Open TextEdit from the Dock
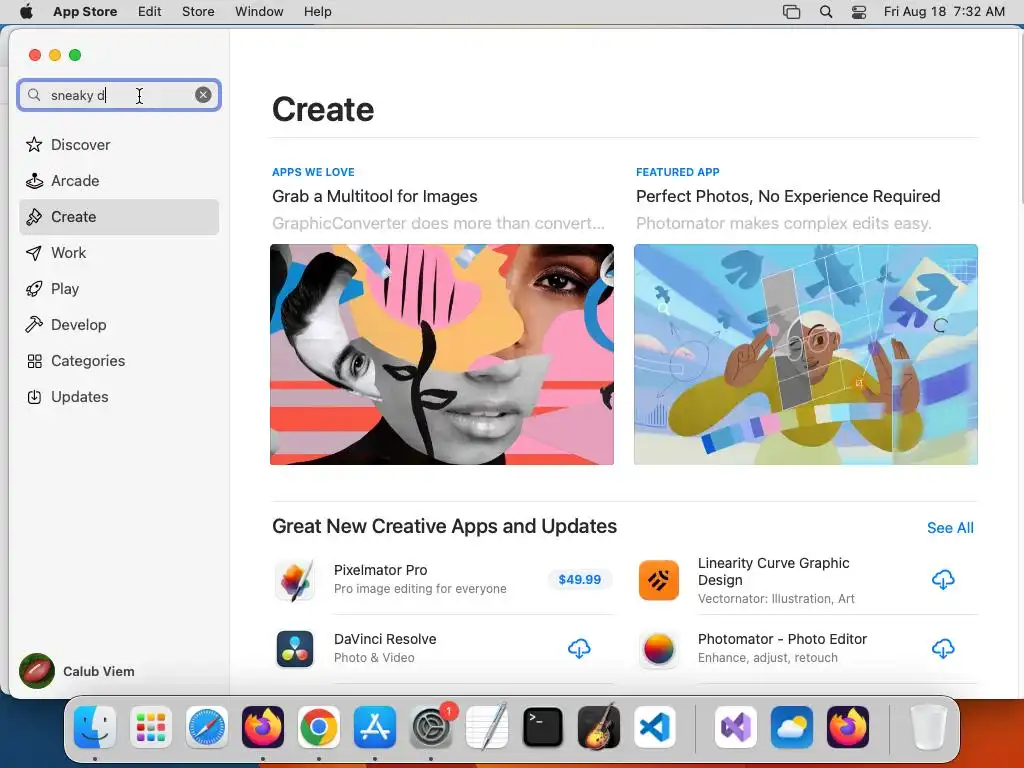 487,727
